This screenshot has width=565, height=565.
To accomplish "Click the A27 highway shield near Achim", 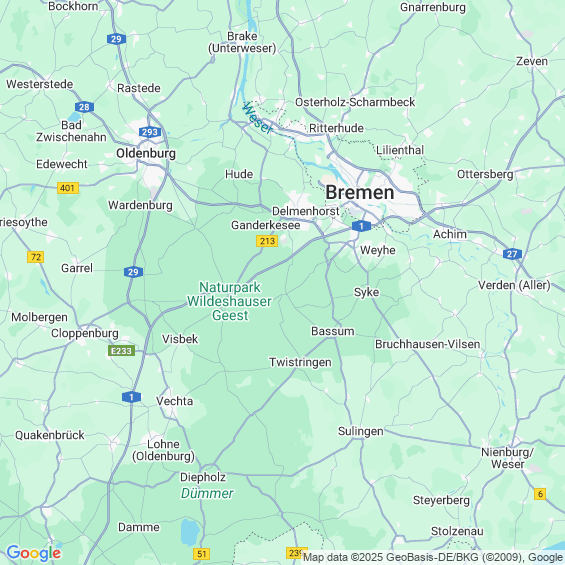I will 512,254.
